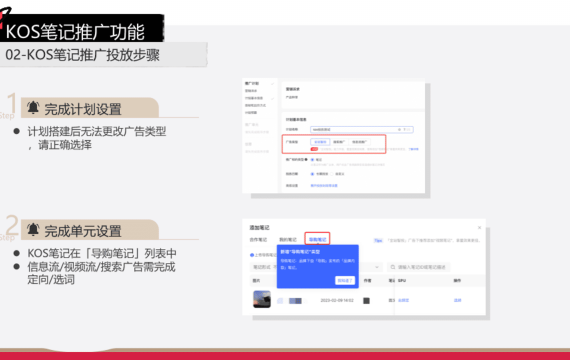Click the 作者 column header
This screenshot has height=360, width=570.
(x=368, y=281)
